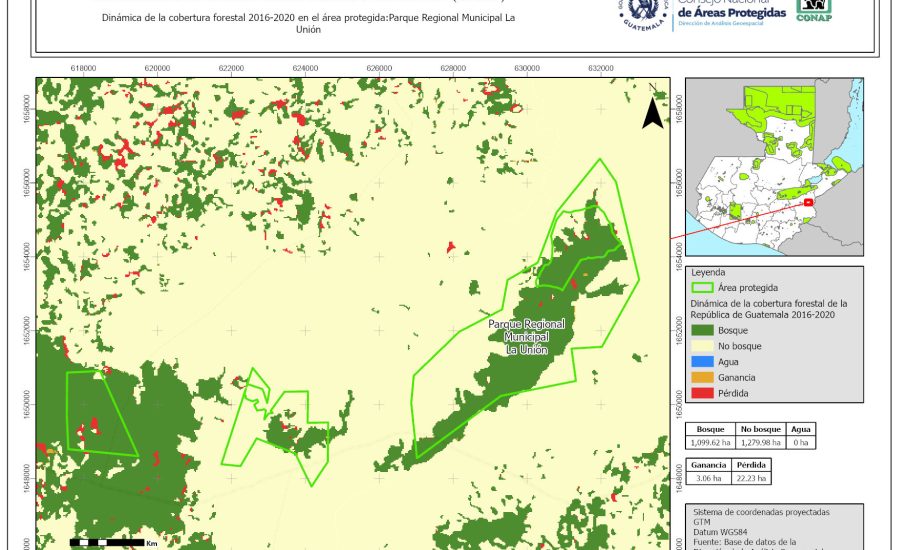The height and width of the screenshot is (550, 900).
Task: Click the north arrow compass symbol
Action: point(652,112)
